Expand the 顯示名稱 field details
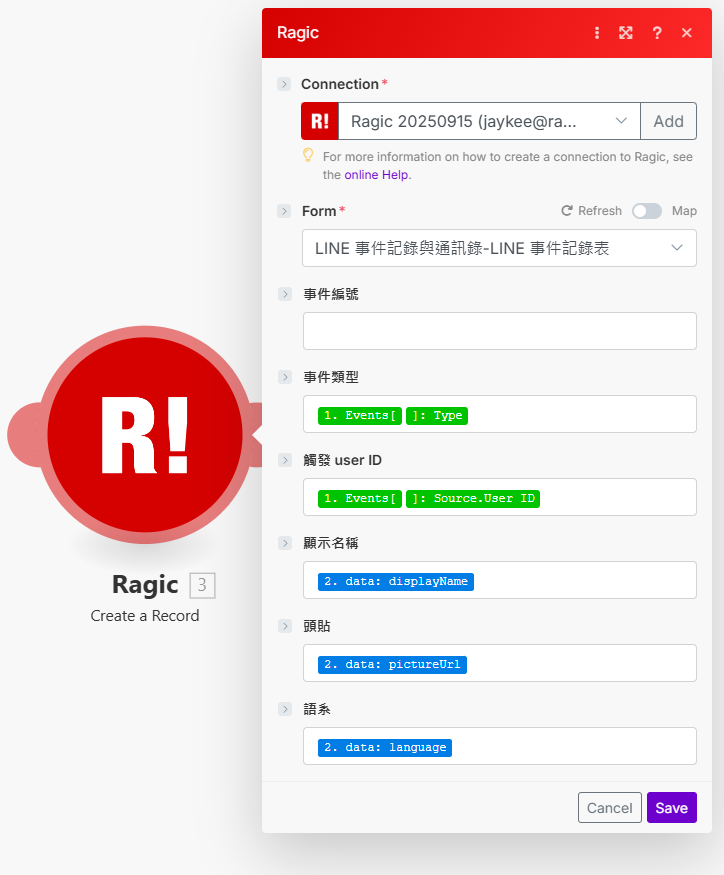 pos(285,544)
